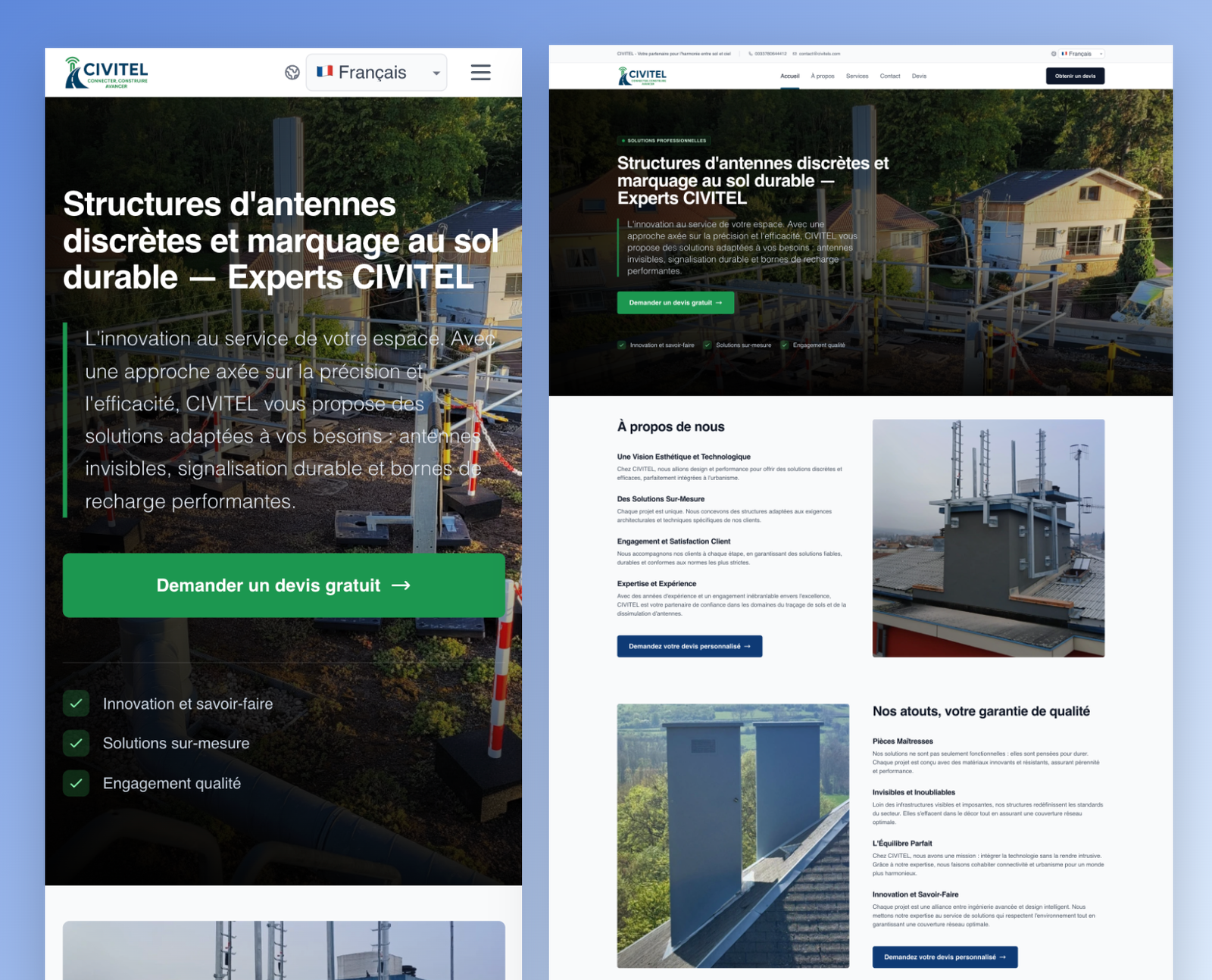Open the hamburger menu in mobile view
Screen dimensions: 1212x980
480,73
